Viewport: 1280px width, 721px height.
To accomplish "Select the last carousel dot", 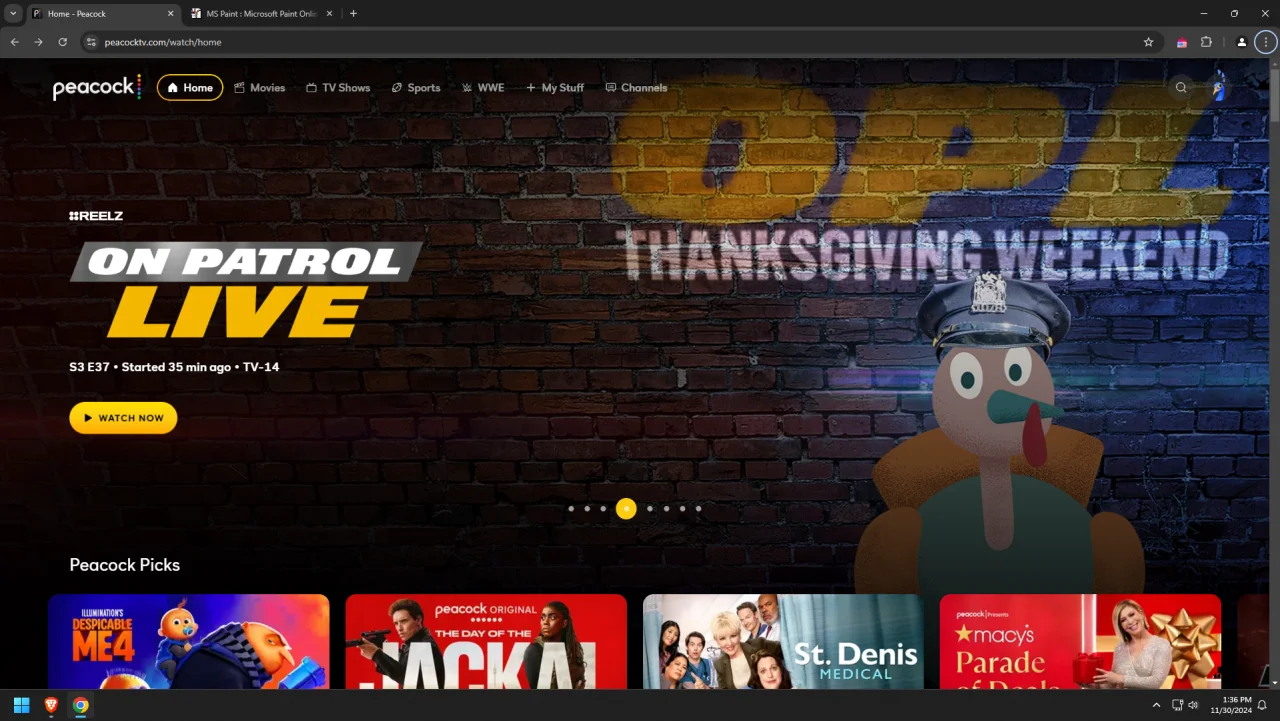I will tap(698, 509).
